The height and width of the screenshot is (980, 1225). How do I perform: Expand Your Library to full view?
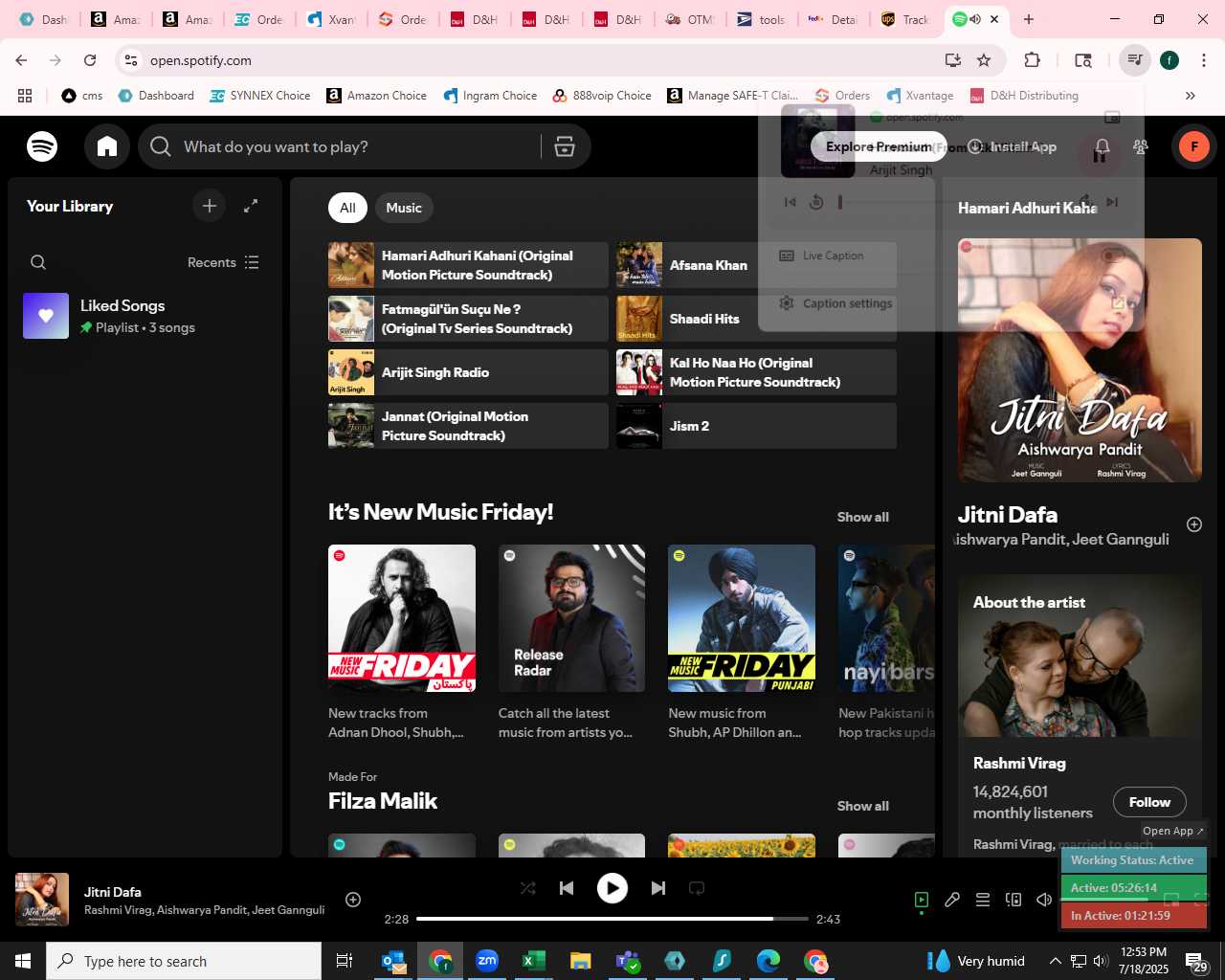pyautogui.click(x=251, y=206)
